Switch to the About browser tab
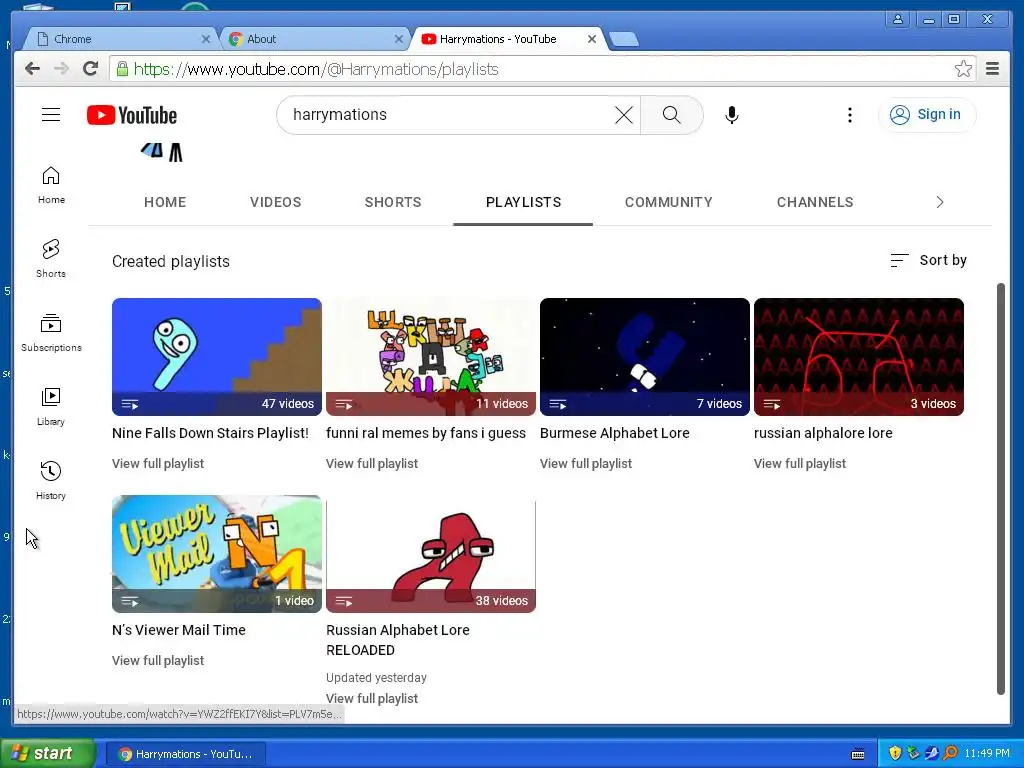Viewport: 1024px width, 768px height. 314,39
